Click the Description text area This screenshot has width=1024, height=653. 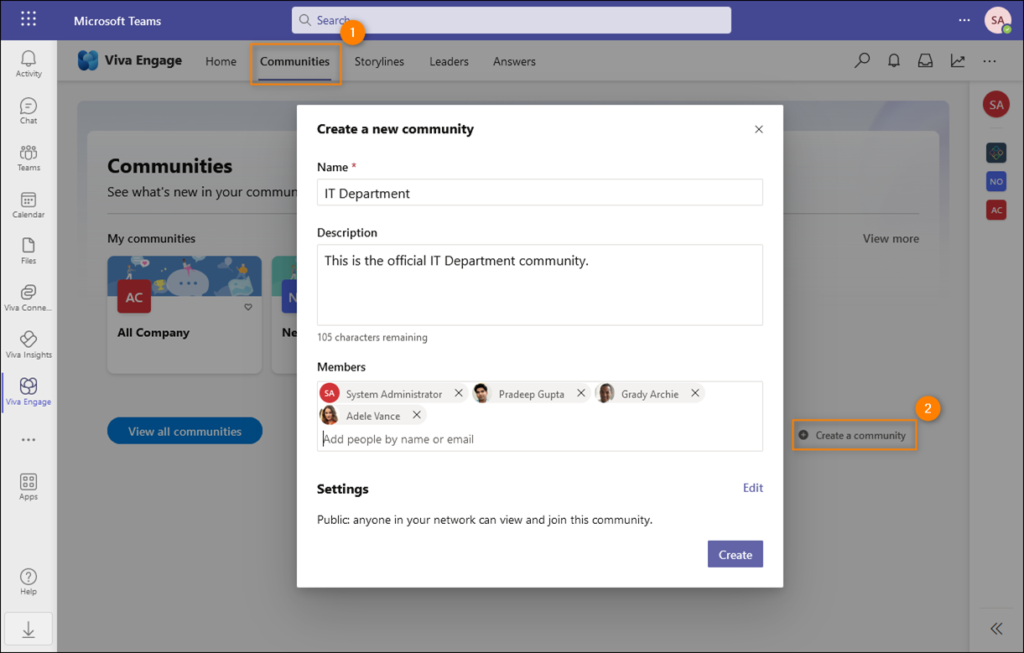(x=539, y=285)
